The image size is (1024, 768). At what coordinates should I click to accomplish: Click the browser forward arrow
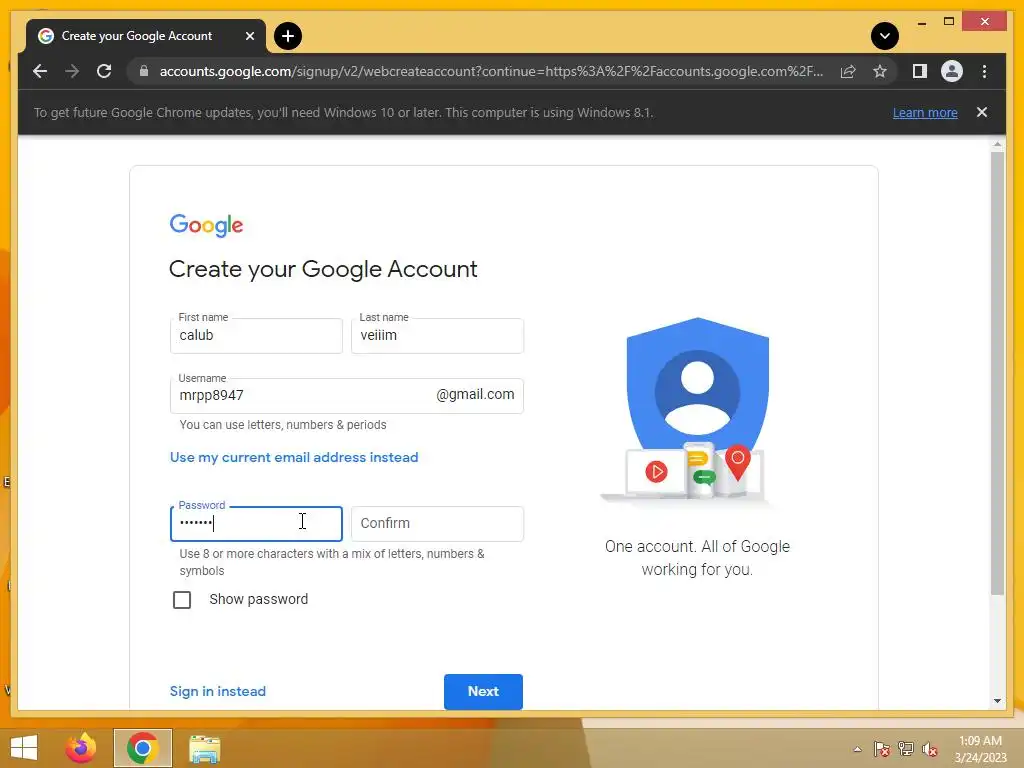(x=72, y=71)
